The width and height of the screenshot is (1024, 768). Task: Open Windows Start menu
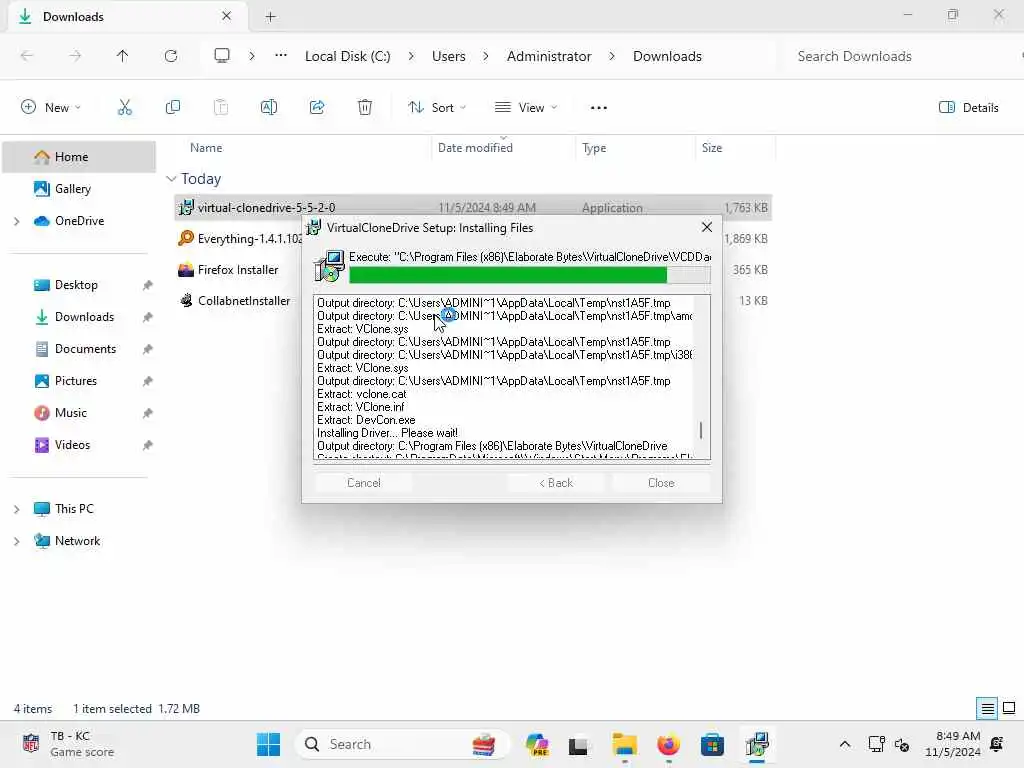[268, 744]
